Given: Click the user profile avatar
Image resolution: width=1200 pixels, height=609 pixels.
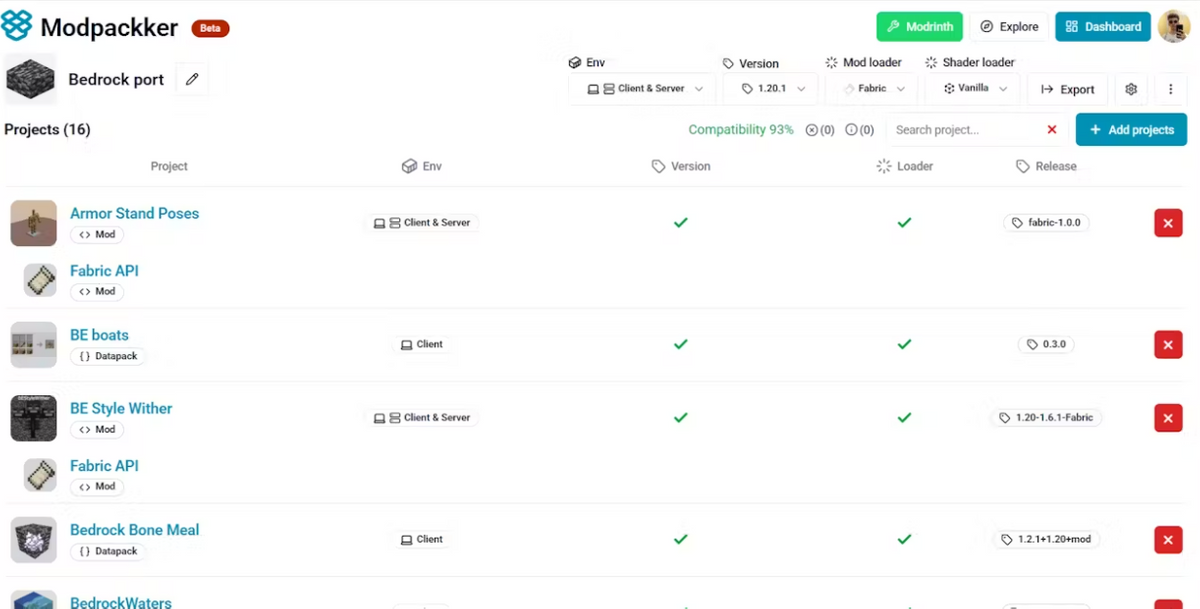Looking at the screenshot, I should pos(1173,27).
